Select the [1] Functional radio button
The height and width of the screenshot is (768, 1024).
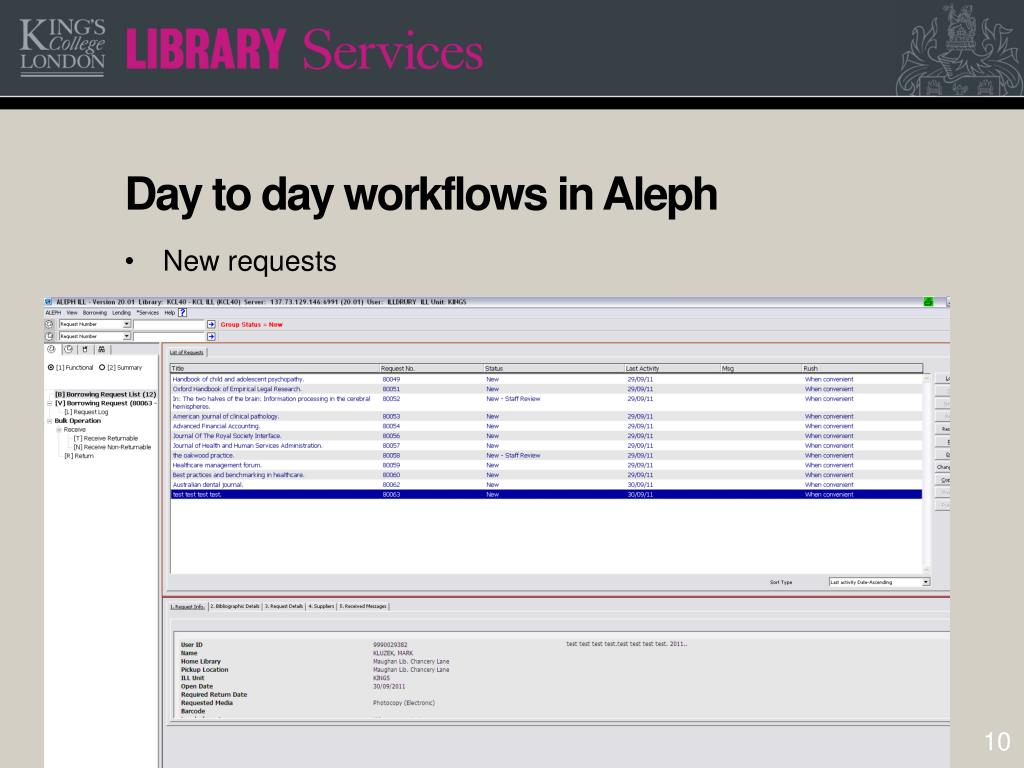coord(51,368)
